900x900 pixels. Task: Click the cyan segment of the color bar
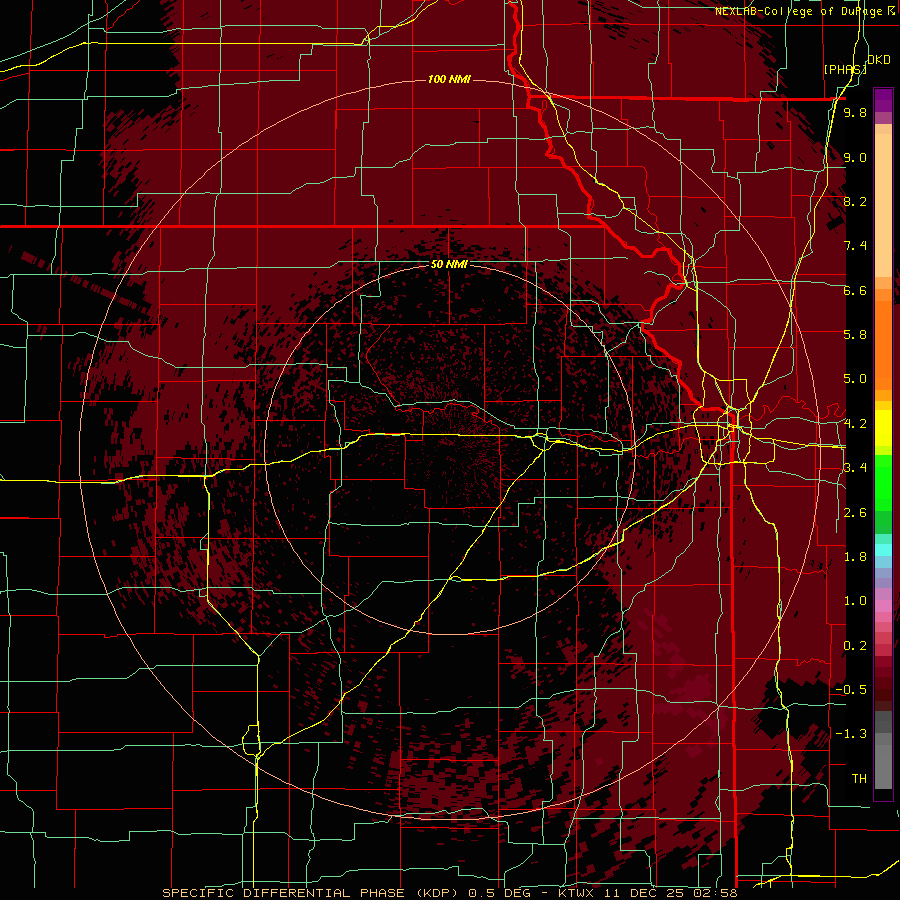tap(883, 550)
